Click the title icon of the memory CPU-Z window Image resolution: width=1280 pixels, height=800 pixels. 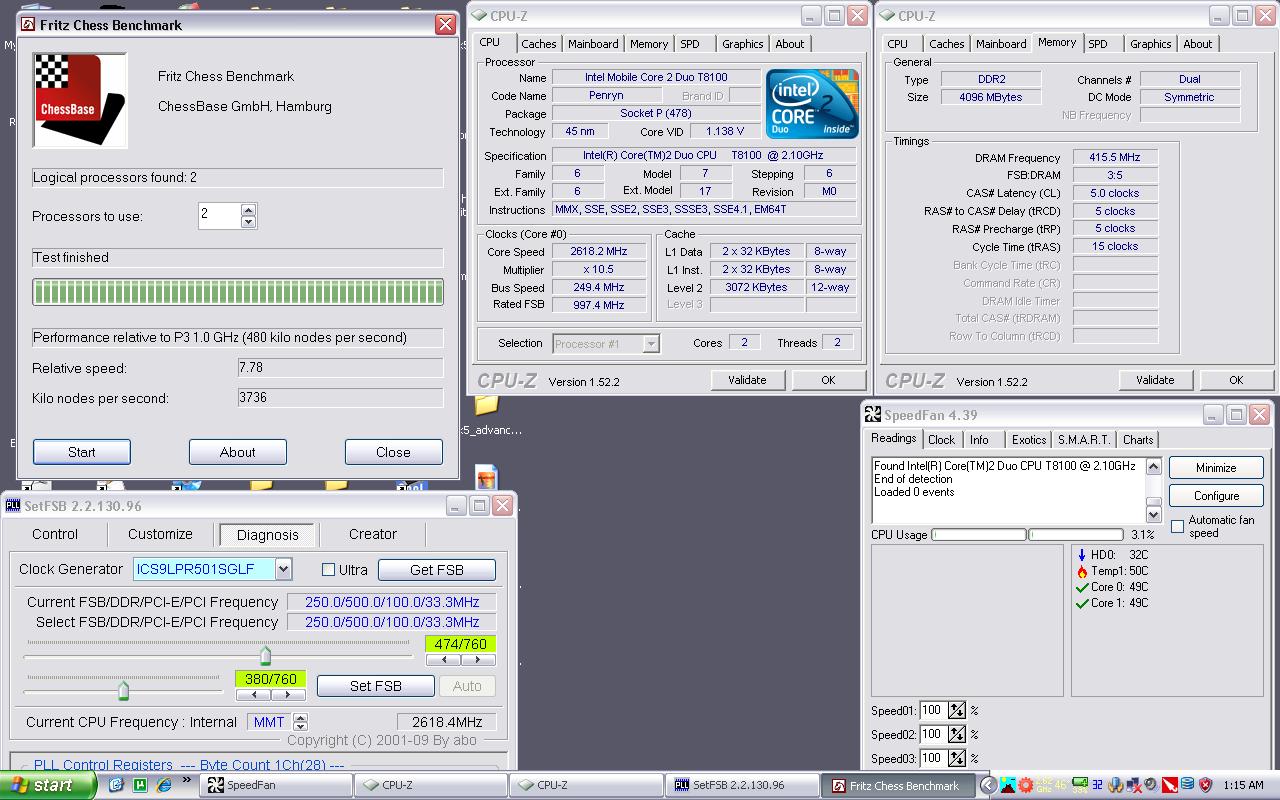(887, 16)
